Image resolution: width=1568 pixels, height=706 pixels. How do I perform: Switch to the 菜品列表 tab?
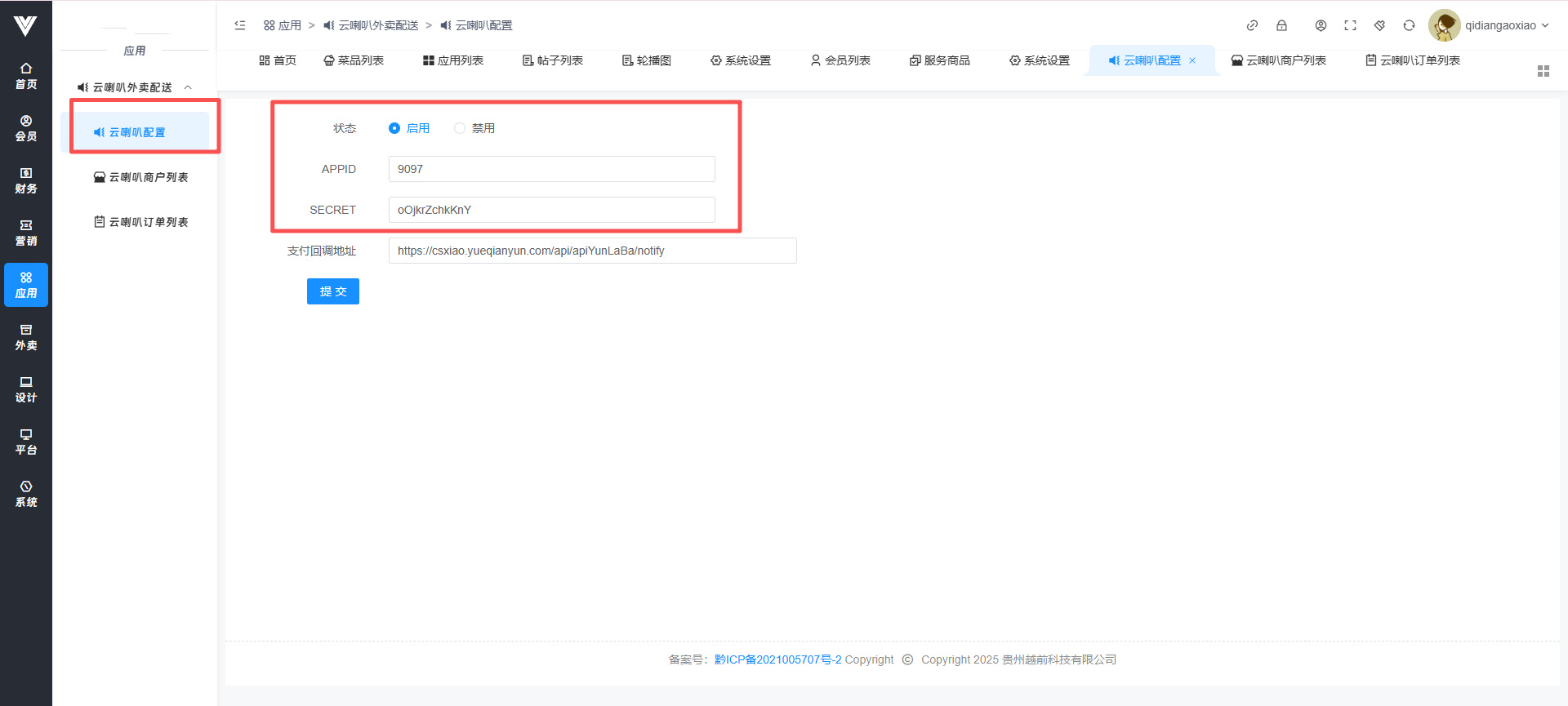click(x=354, y=60)
